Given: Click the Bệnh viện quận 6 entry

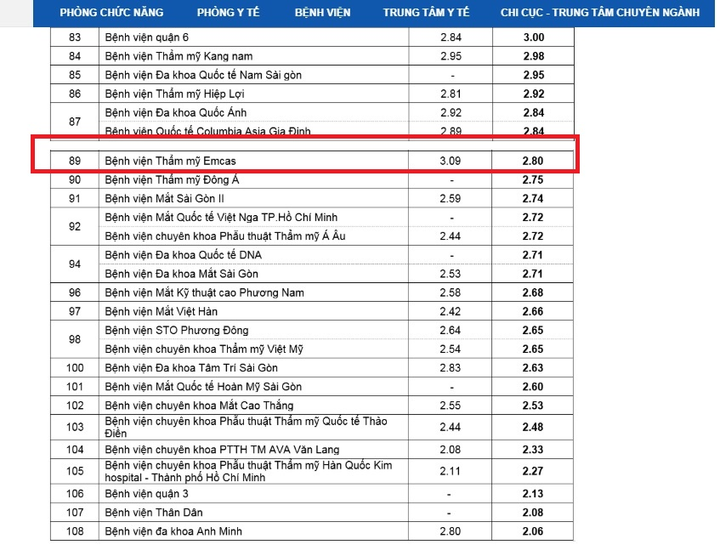Looking at the screenshot, I should pyautogui.click(x=147, y=37).
